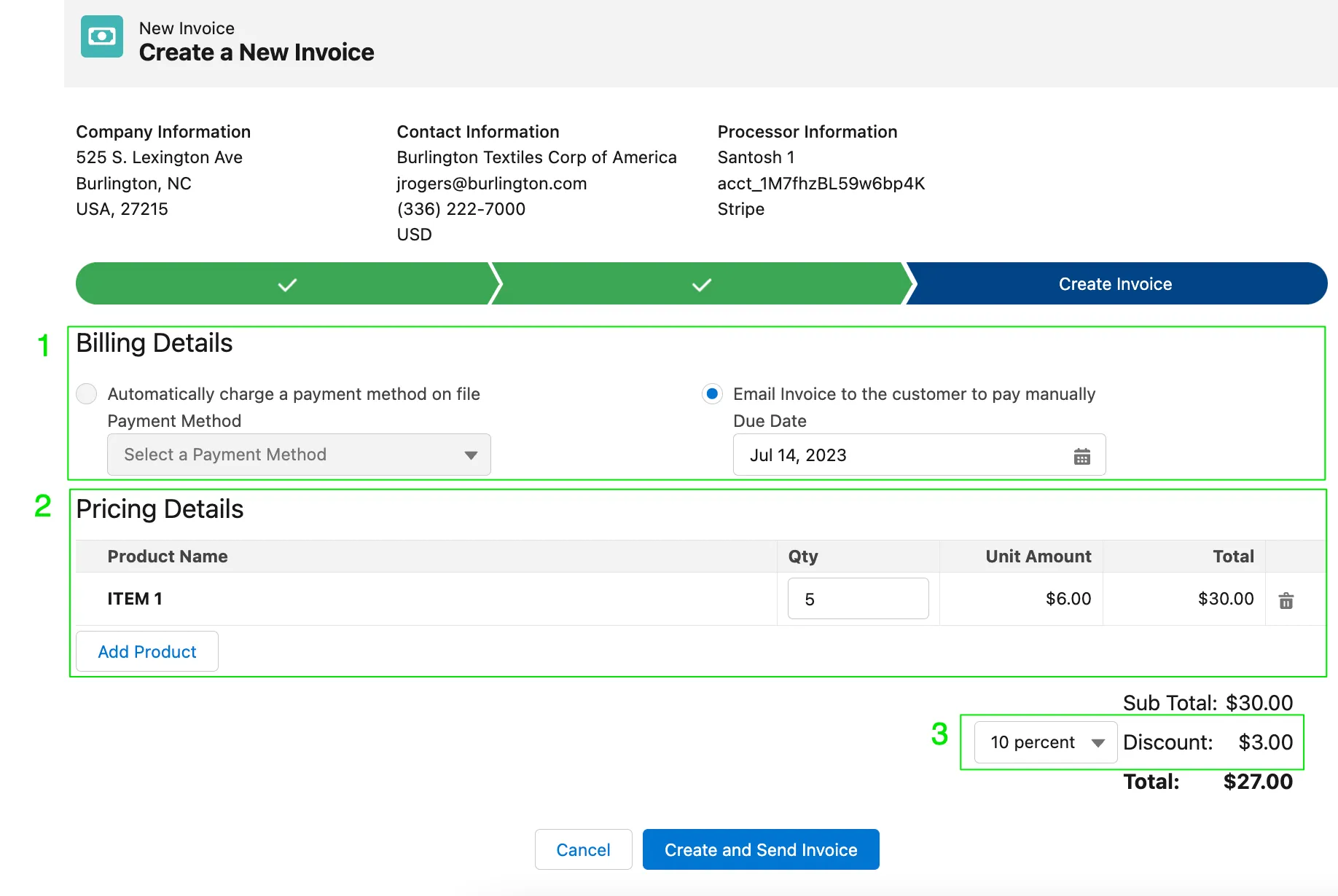1338x896 pixels.
Task: Click the Santosh 1 processor name
Action: point(756,157)
